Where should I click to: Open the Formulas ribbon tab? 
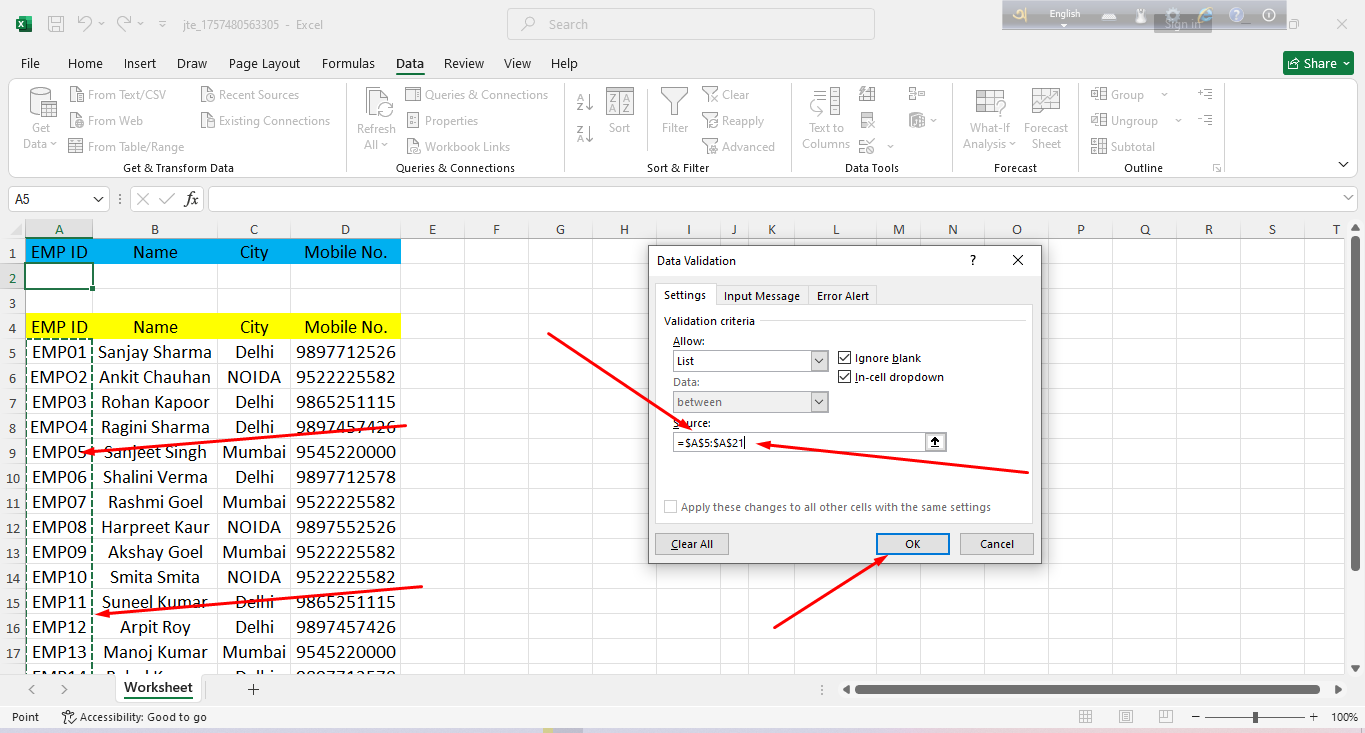(348, 63)
